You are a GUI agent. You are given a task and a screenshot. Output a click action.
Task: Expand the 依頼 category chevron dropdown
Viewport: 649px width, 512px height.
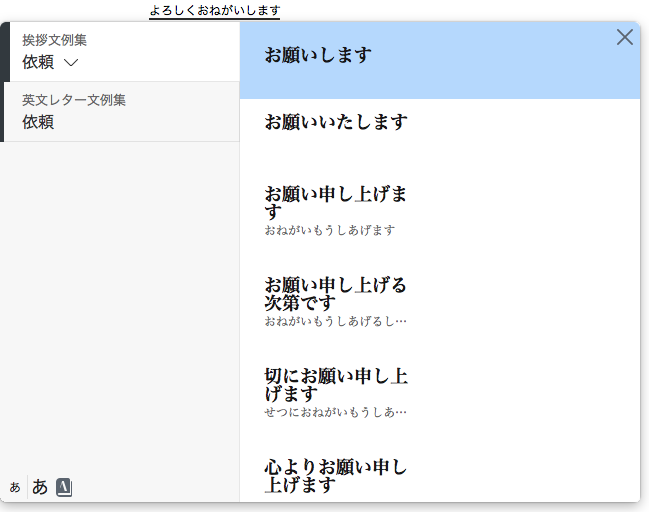pyautogui.click(x=71, y=62)
